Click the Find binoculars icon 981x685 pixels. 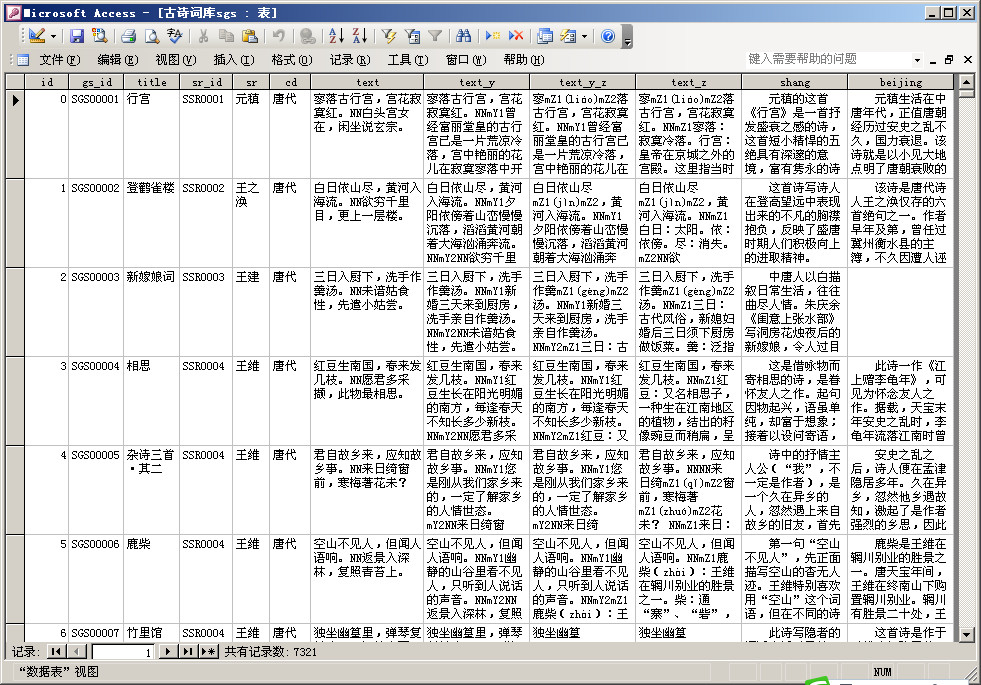pos(464,36)
